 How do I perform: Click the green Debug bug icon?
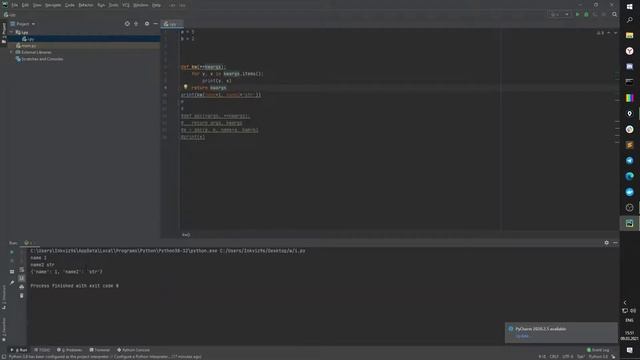(x=587, y=14)
